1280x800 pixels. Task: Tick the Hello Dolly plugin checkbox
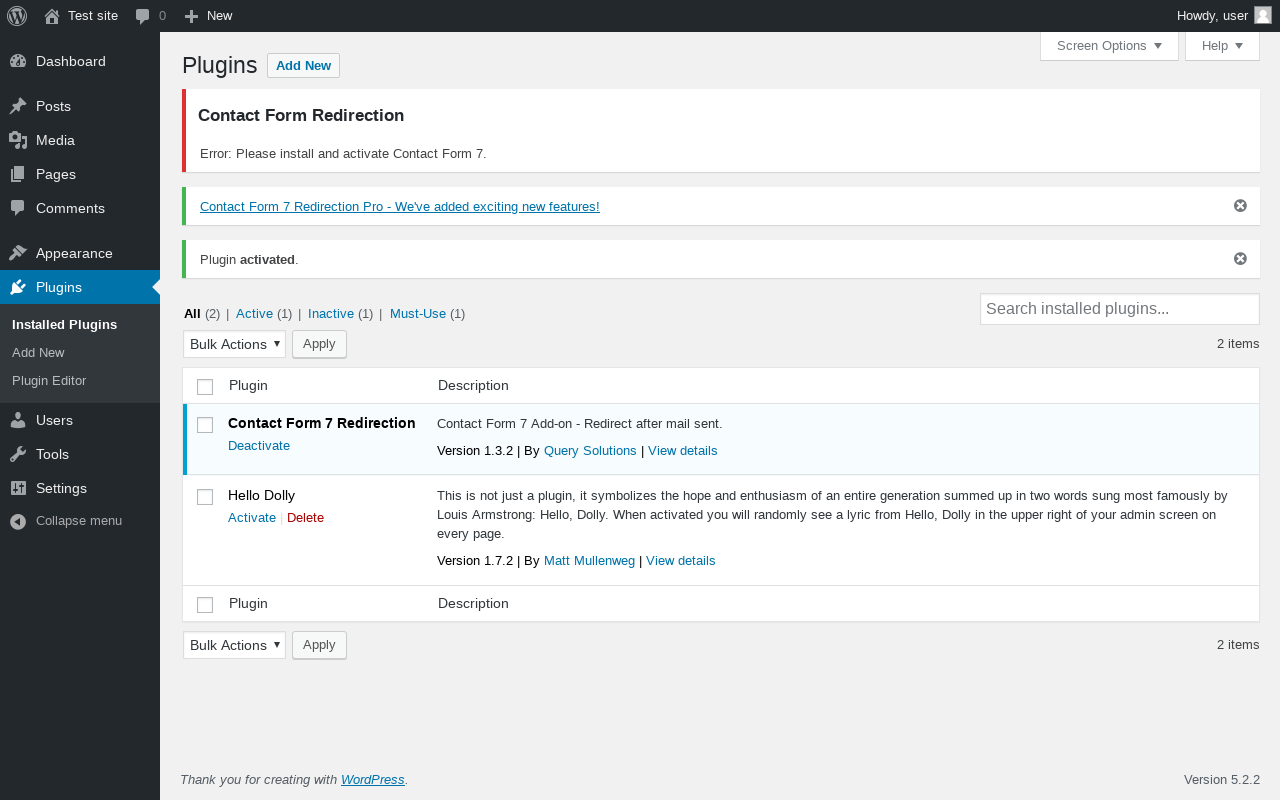(205, 497)
